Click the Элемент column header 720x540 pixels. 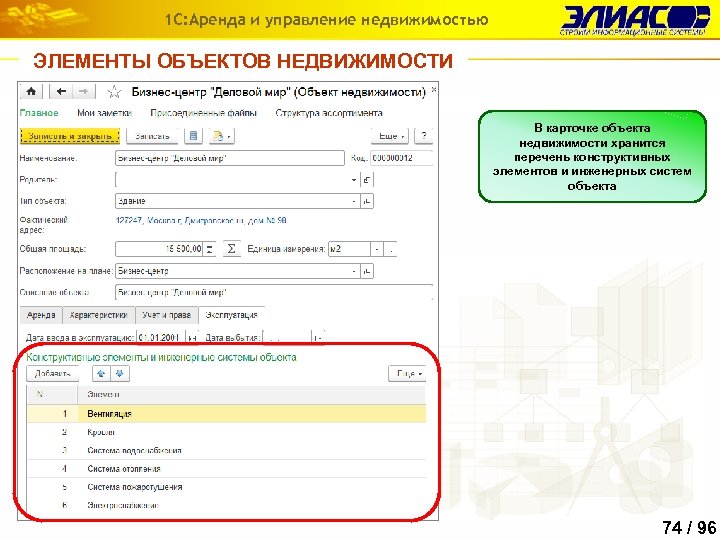[252, 394]
